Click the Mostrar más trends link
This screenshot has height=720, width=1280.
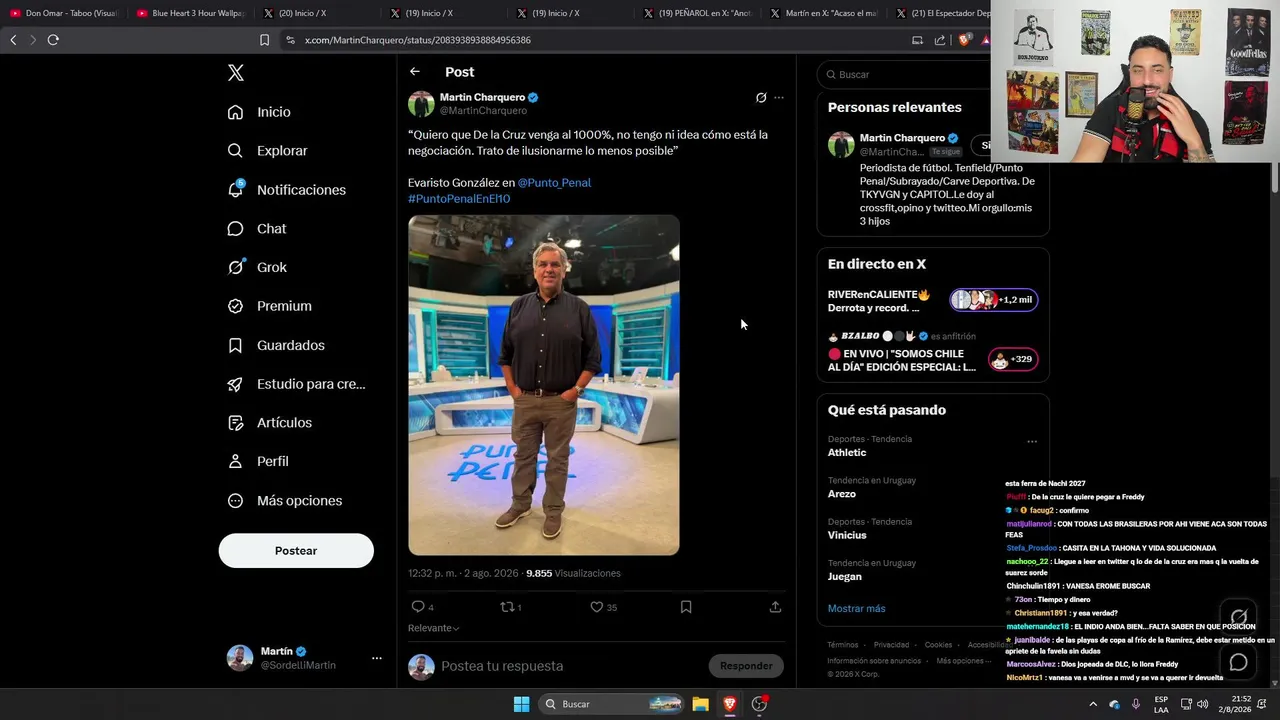tap(856, 609)
